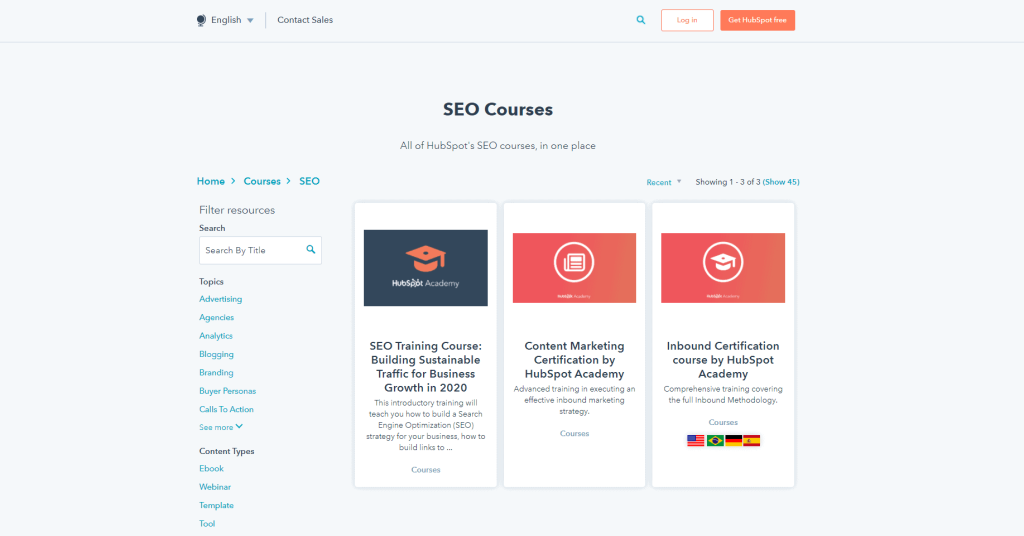Click the SEO Courses page heading
This screenshot has width=1024, height=536.
click(x=498, y=109)
